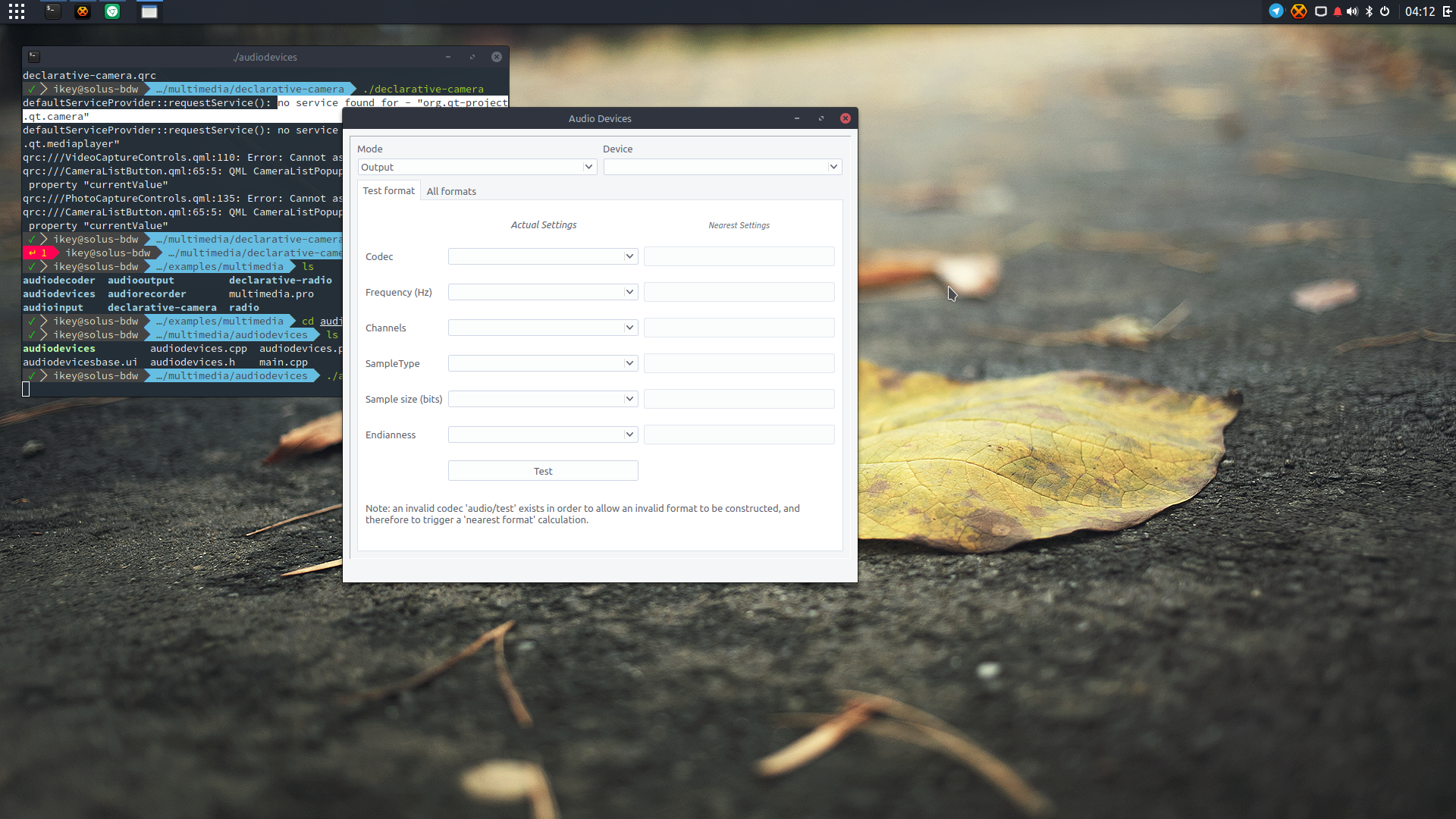Open the power menu icon
The height and width of the screenshot is (819, 1456).
[1385, 11]
